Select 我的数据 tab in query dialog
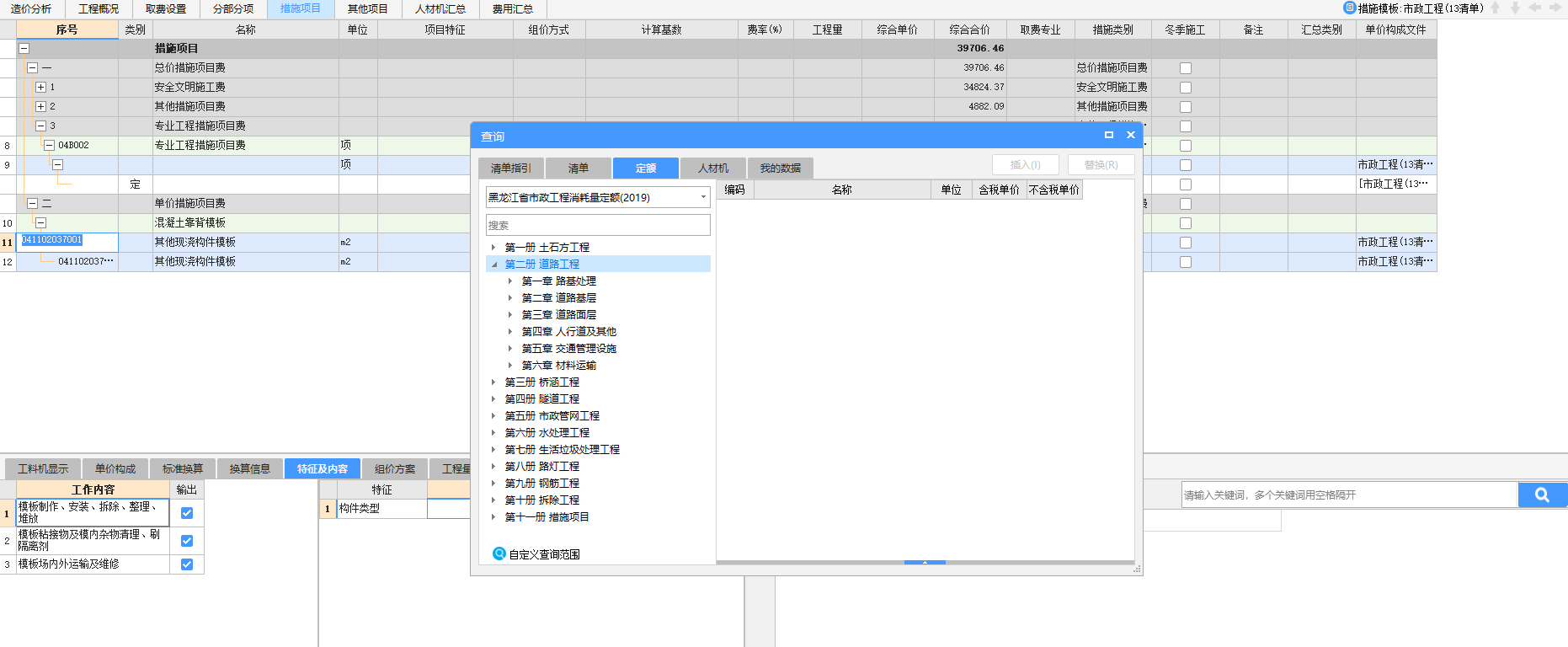Viewport: 1568px width, 647px height. 781,168
